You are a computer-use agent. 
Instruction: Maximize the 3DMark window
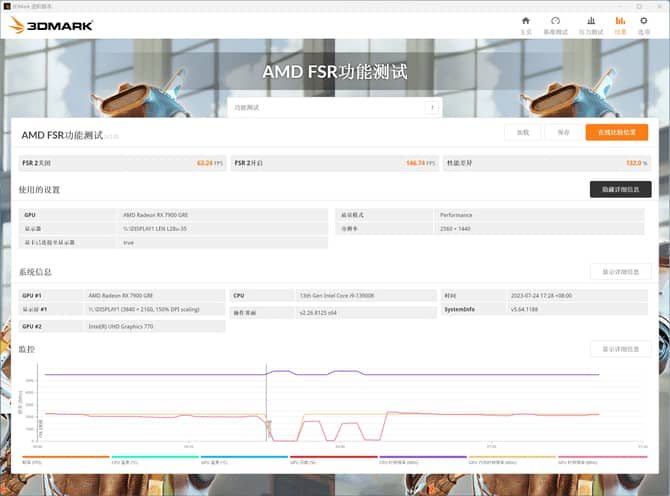pos(639,6)
